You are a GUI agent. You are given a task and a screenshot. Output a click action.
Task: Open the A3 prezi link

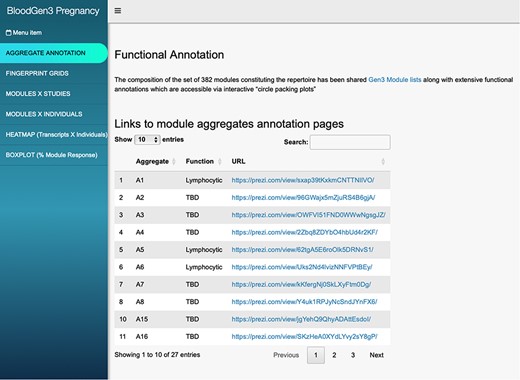[308, 215]
